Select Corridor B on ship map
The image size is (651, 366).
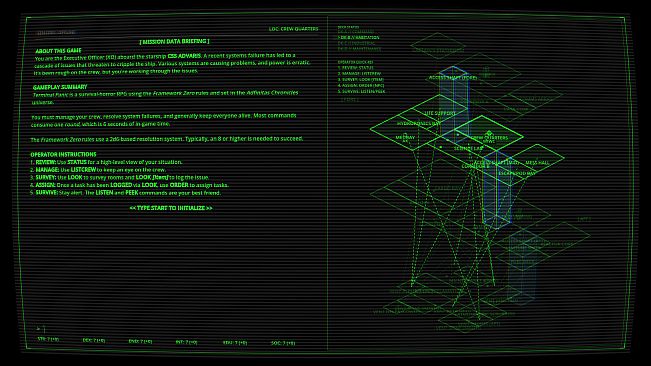click(476, 166)
